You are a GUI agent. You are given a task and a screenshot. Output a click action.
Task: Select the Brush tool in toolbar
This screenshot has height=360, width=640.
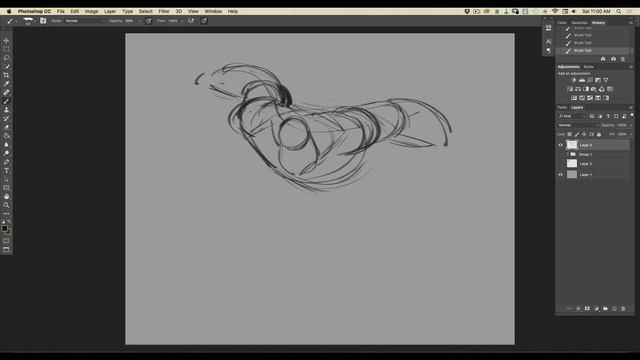coord(6,101)
